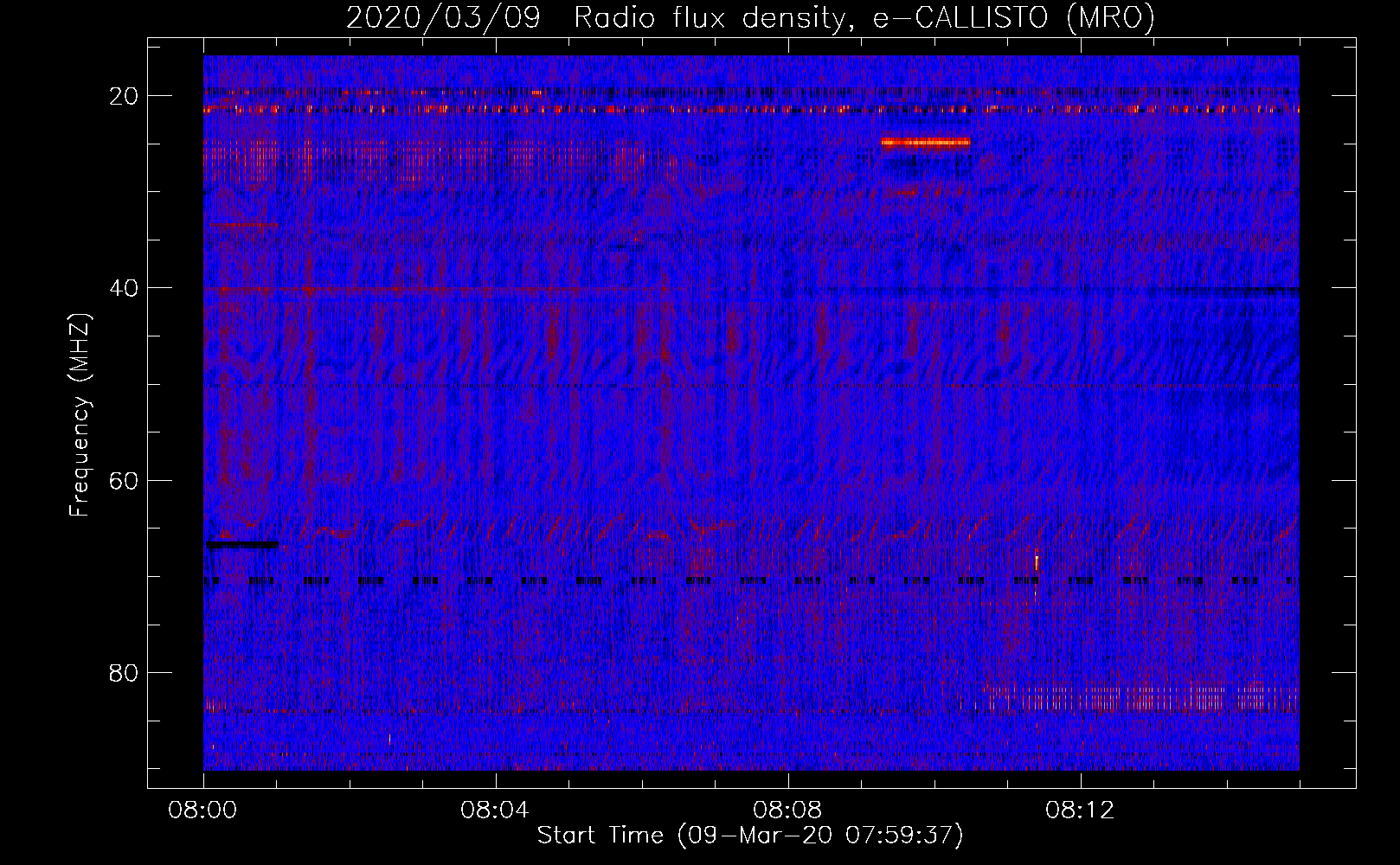The width and height of the screenshot is (1400, 865).
Task: Click the small bright spike near 08:11
Action: [x=1036, y=559]
